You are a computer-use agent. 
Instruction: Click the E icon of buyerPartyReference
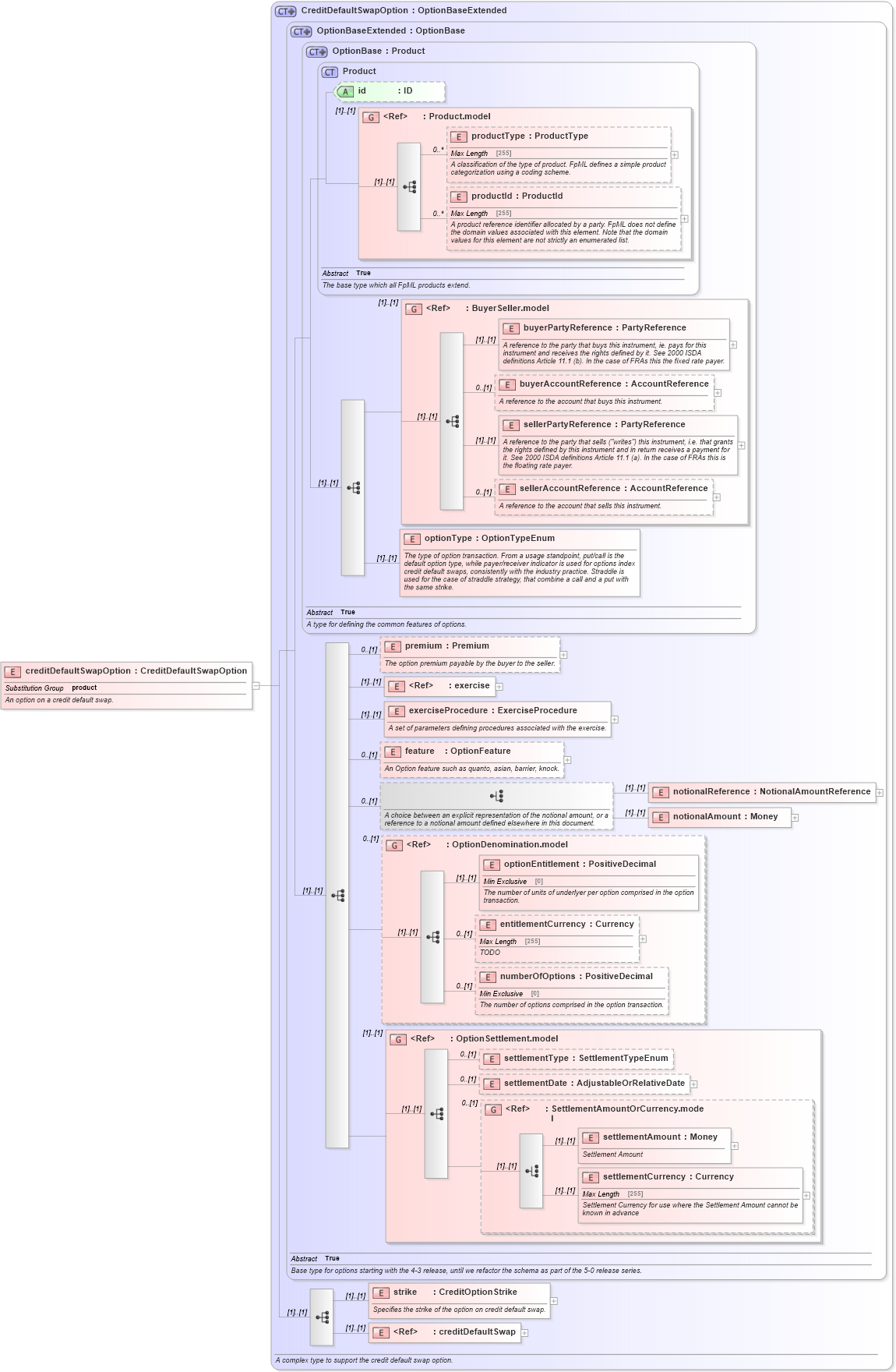click(511, 328)
